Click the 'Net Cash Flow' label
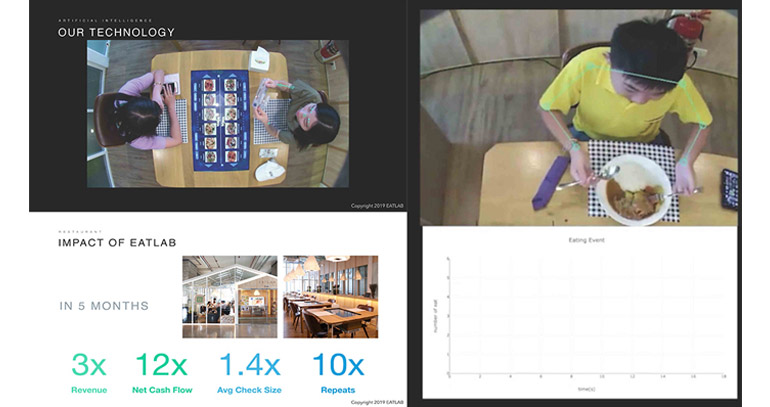770x407 pixels. tap(162, 390)
